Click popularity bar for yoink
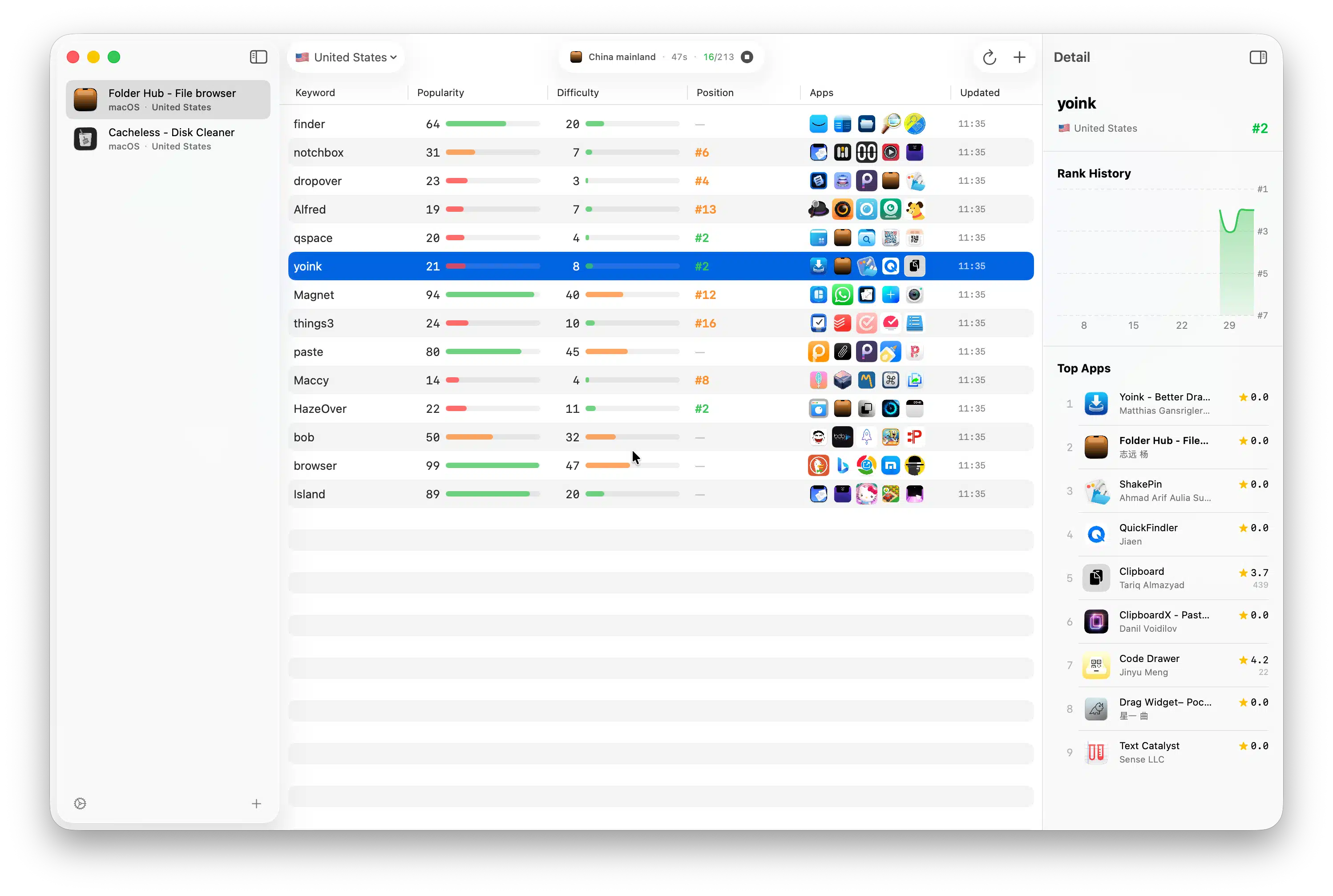The width and height of the screenshot is (1333, 896). point(493,266)
